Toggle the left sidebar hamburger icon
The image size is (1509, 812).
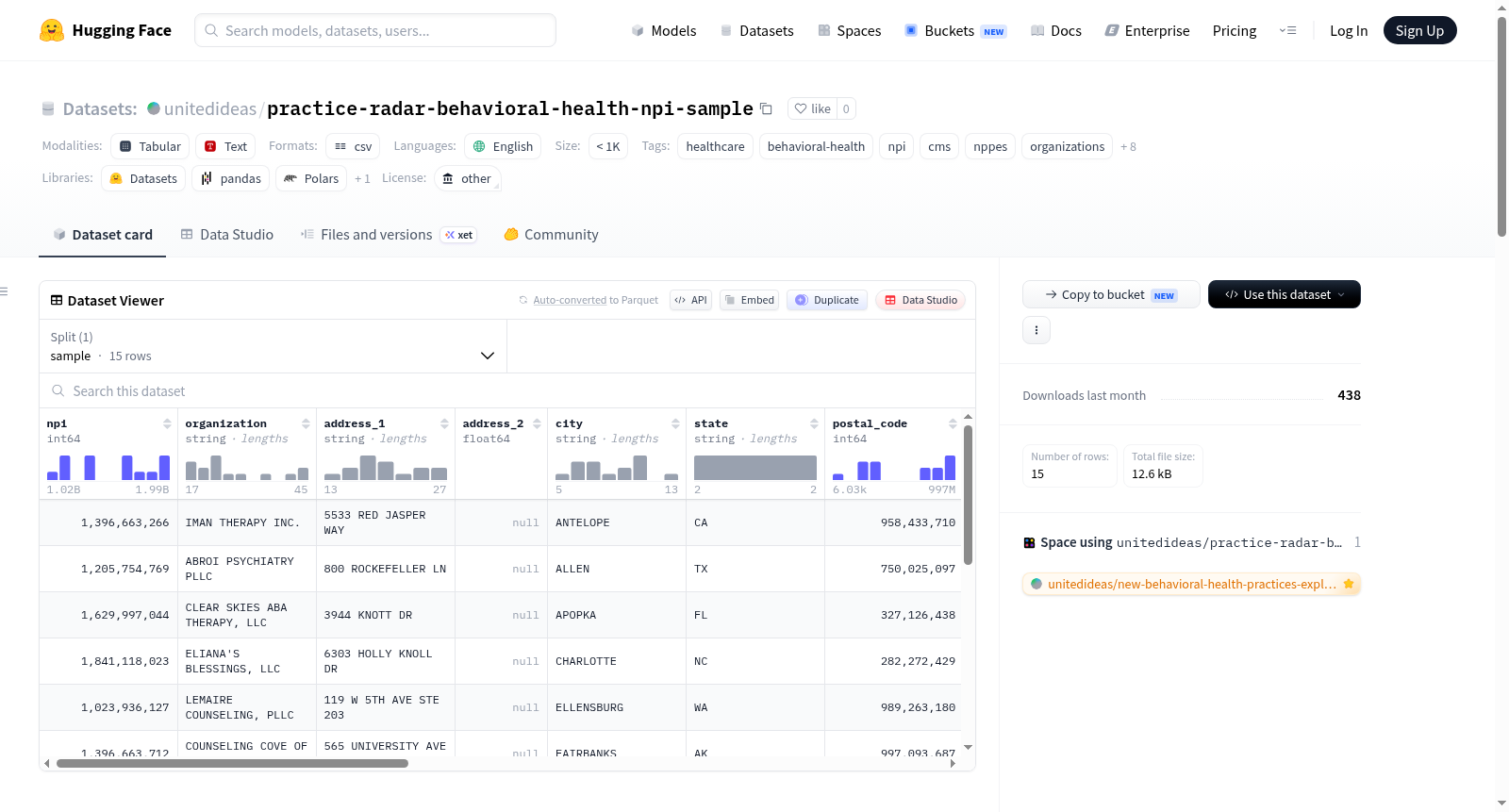[x=4, y=291]
